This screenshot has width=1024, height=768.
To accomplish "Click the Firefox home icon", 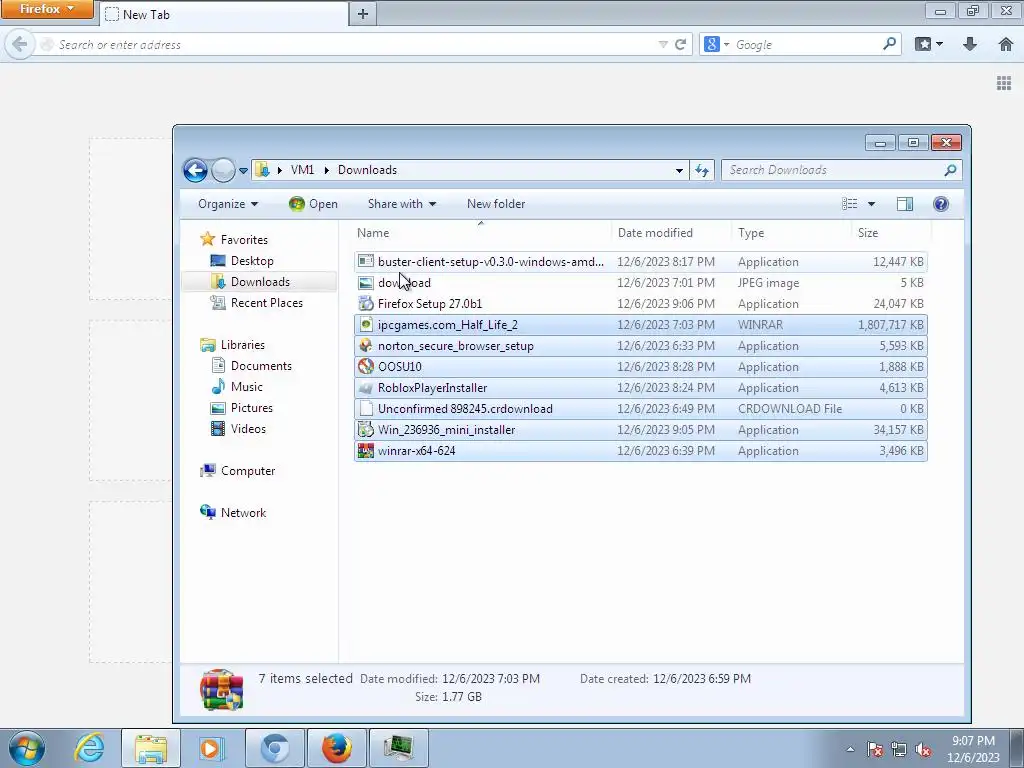I will coord(1006,44).
